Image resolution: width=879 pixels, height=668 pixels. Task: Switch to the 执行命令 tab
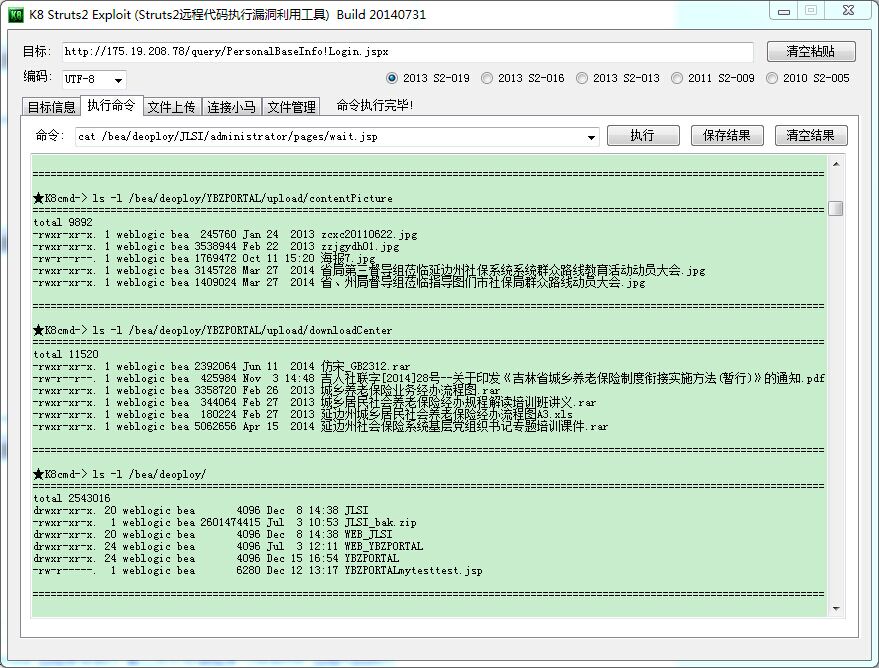pos(112,105)
